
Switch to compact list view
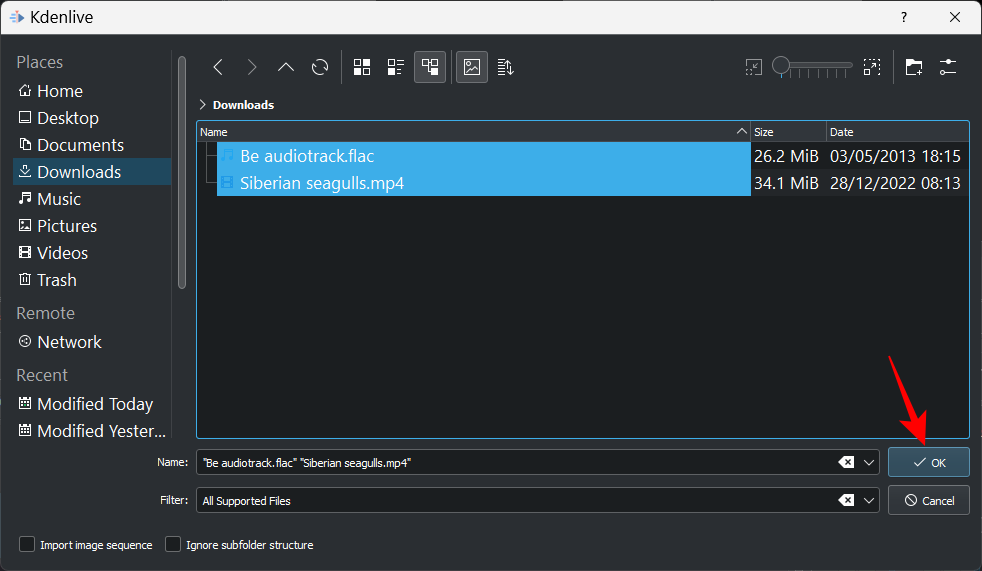(396, 67)
